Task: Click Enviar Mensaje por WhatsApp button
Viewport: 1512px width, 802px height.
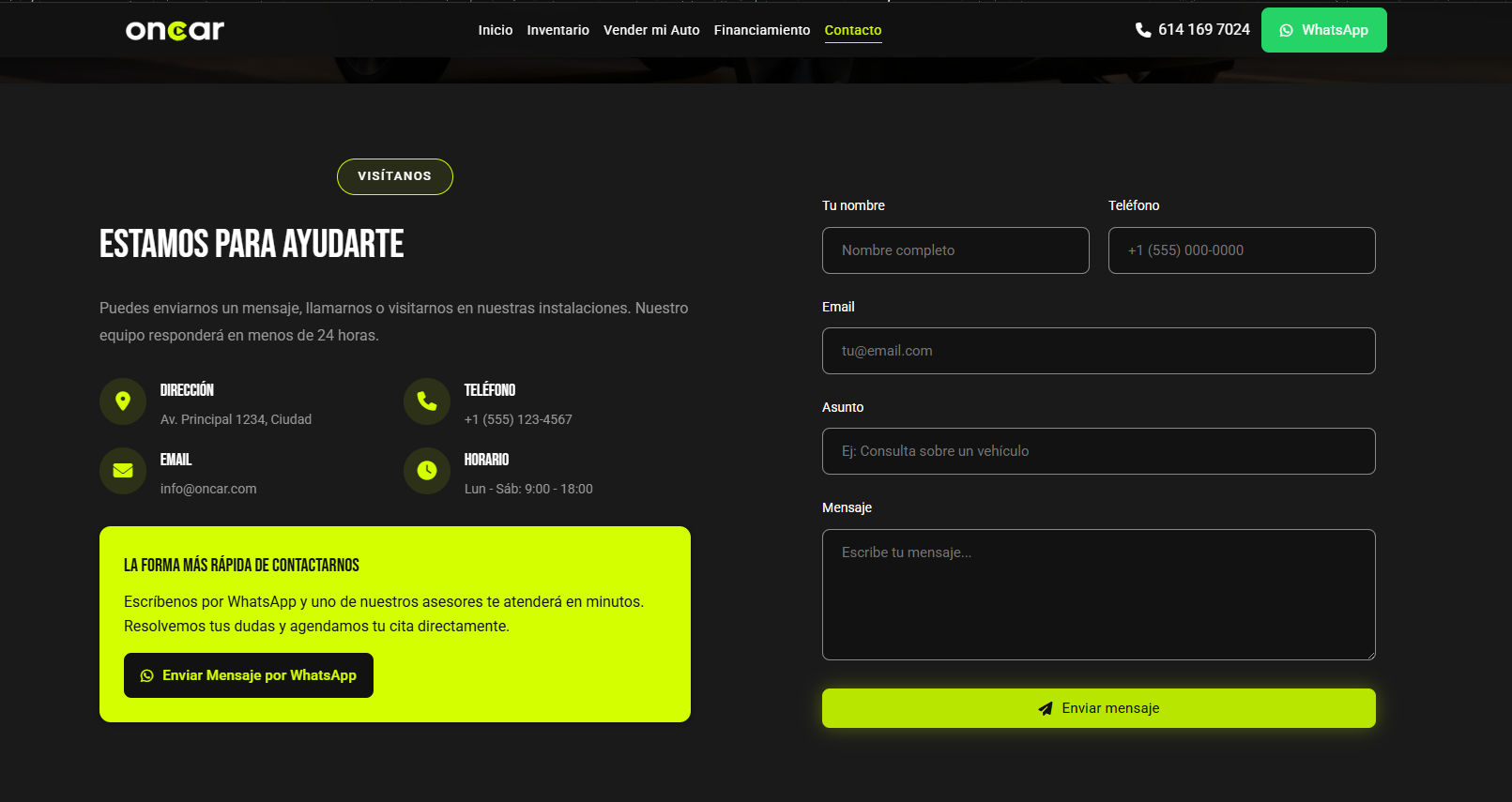Action: pyautogui.click(x=249, y=675)
